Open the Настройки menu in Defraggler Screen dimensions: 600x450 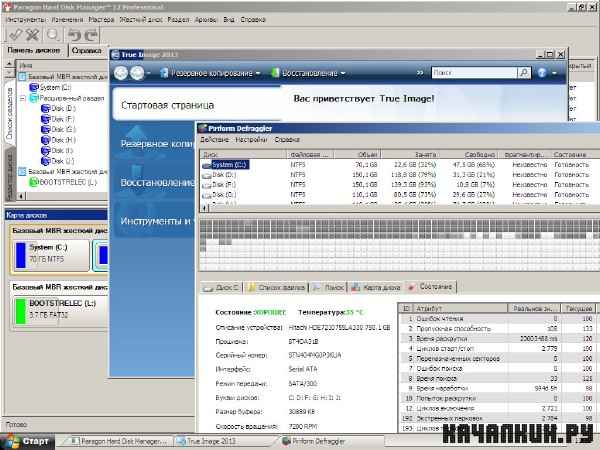coord(251,140)
